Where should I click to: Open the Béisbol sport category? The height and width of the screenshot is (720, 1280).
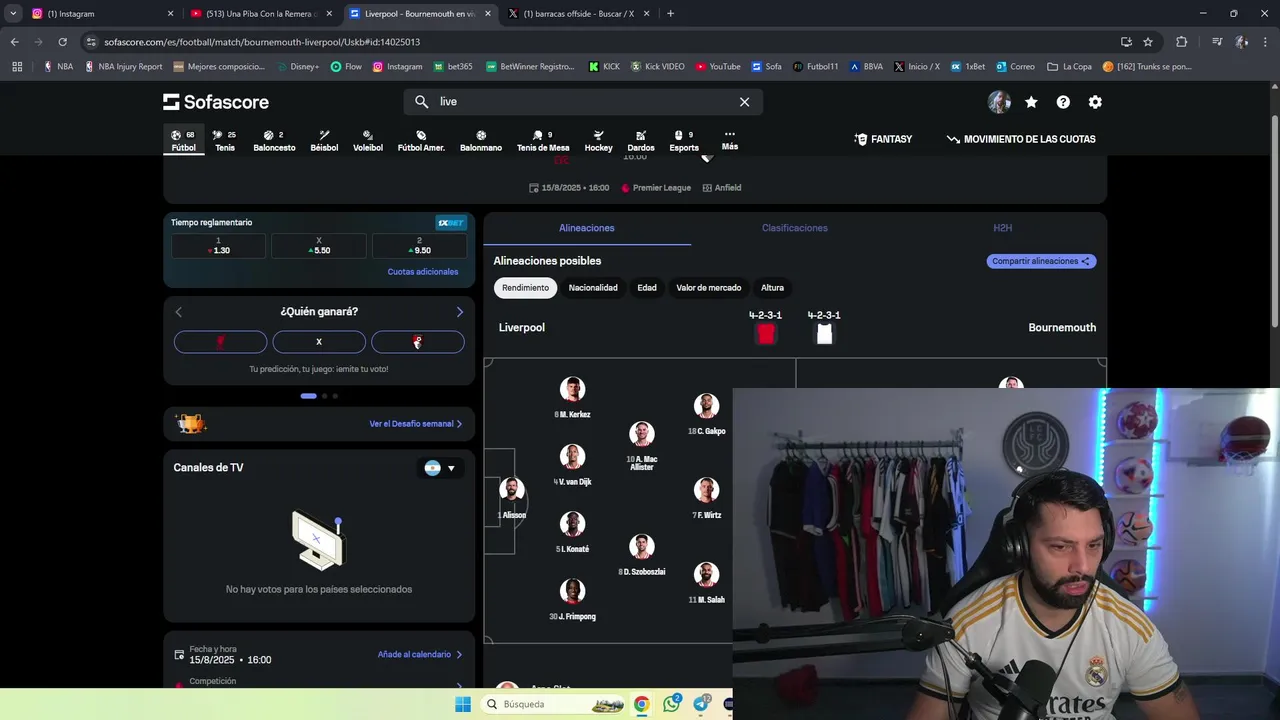pyautogui.click(x=324, y=141)
